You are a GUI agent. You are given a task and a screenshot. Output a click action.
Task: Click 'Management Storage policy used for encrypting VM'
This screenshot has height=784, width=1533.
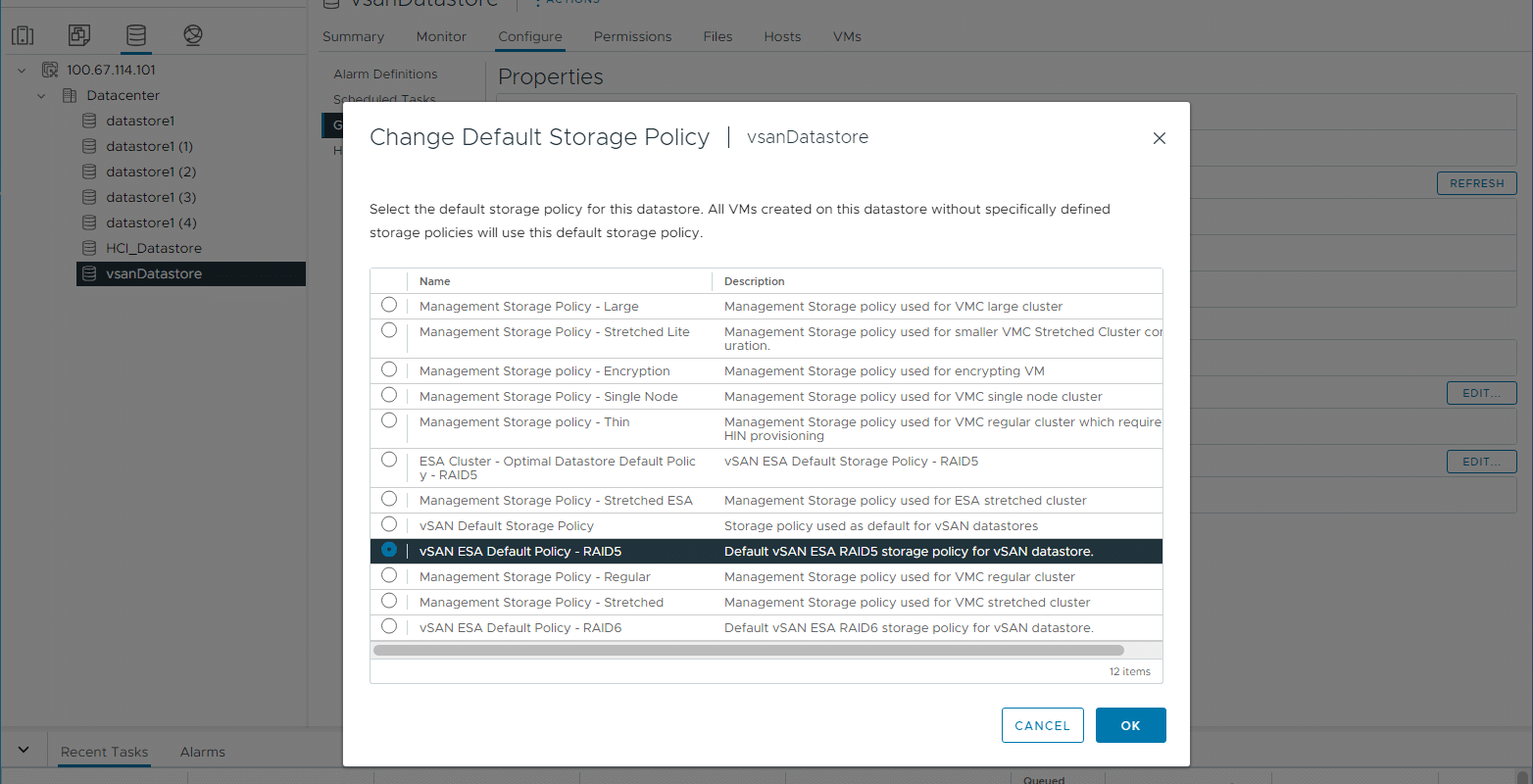(x=884, y=370)
